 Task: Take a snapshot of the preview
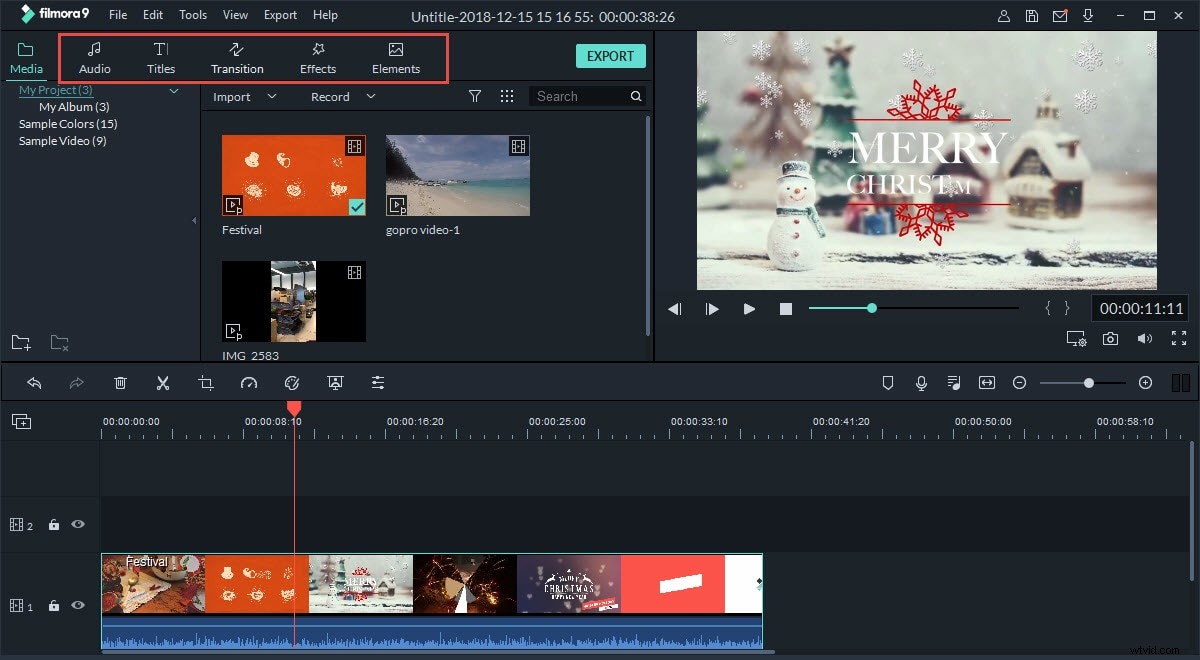coord(1110,338)
